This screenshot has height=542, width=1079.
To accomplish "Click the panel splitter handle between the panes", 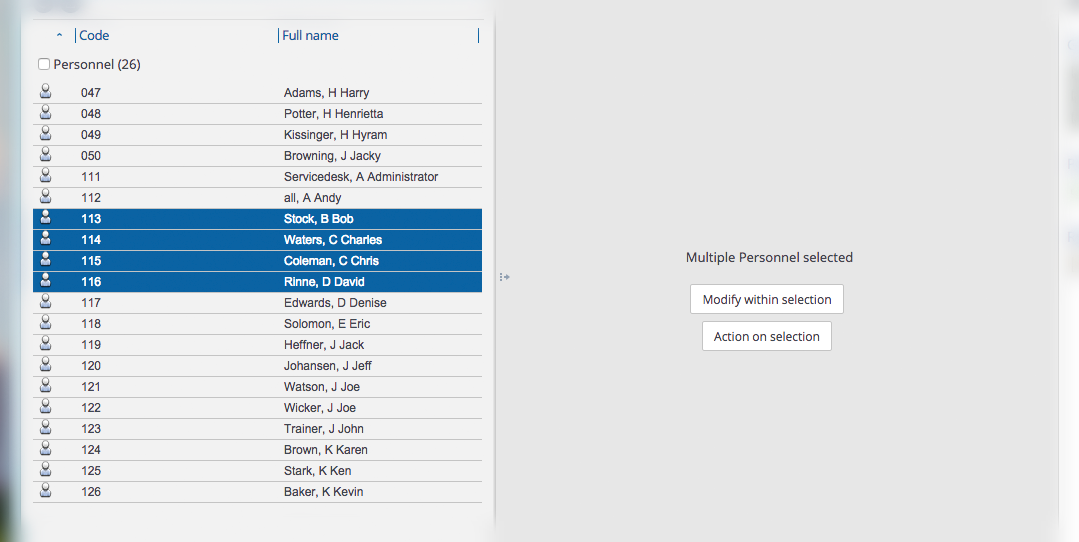I will coord(505,277).
